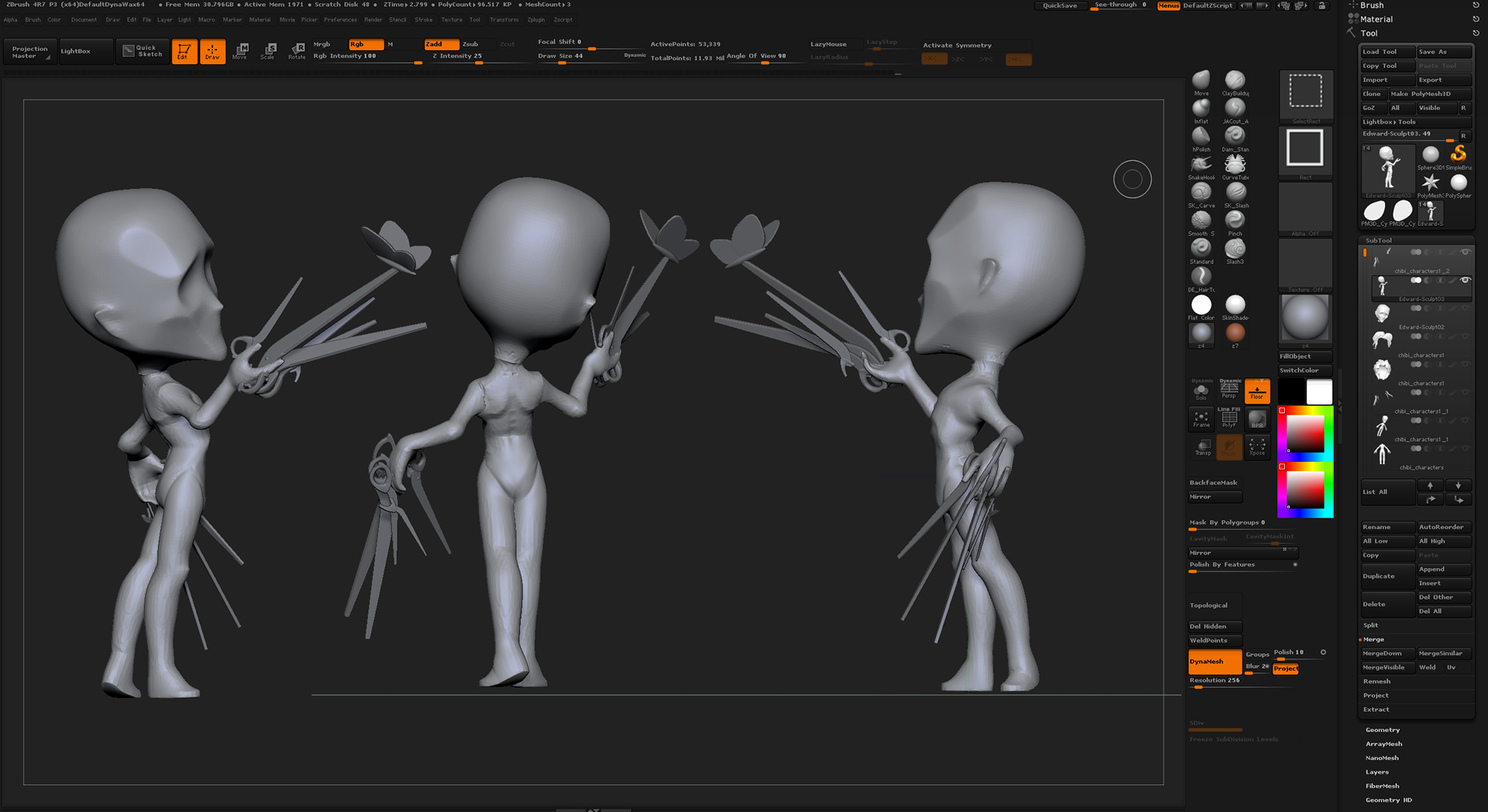Expand the Remesh subsection
Viewport: 1488px width, 812px height.
pos(1377,681)
